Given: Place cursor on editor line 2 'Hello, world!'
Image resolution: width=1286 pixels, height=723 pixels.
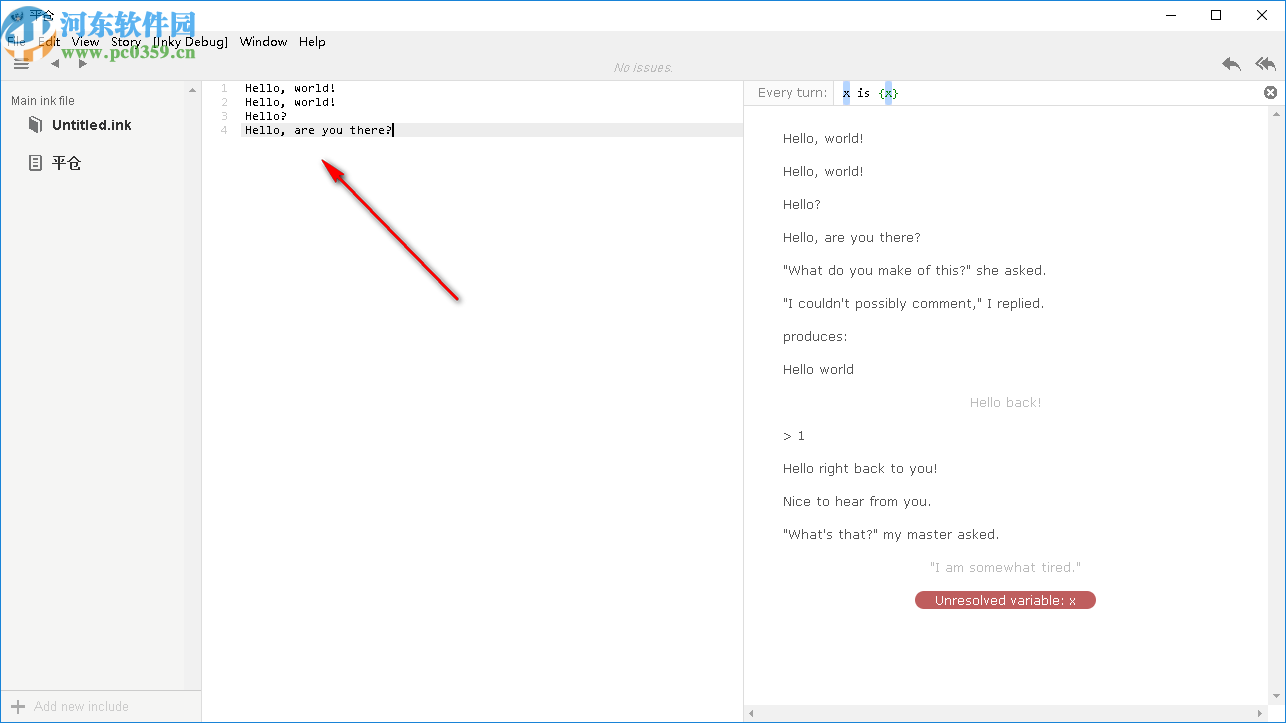Looking at the screenshot, I should coord(290,102).
